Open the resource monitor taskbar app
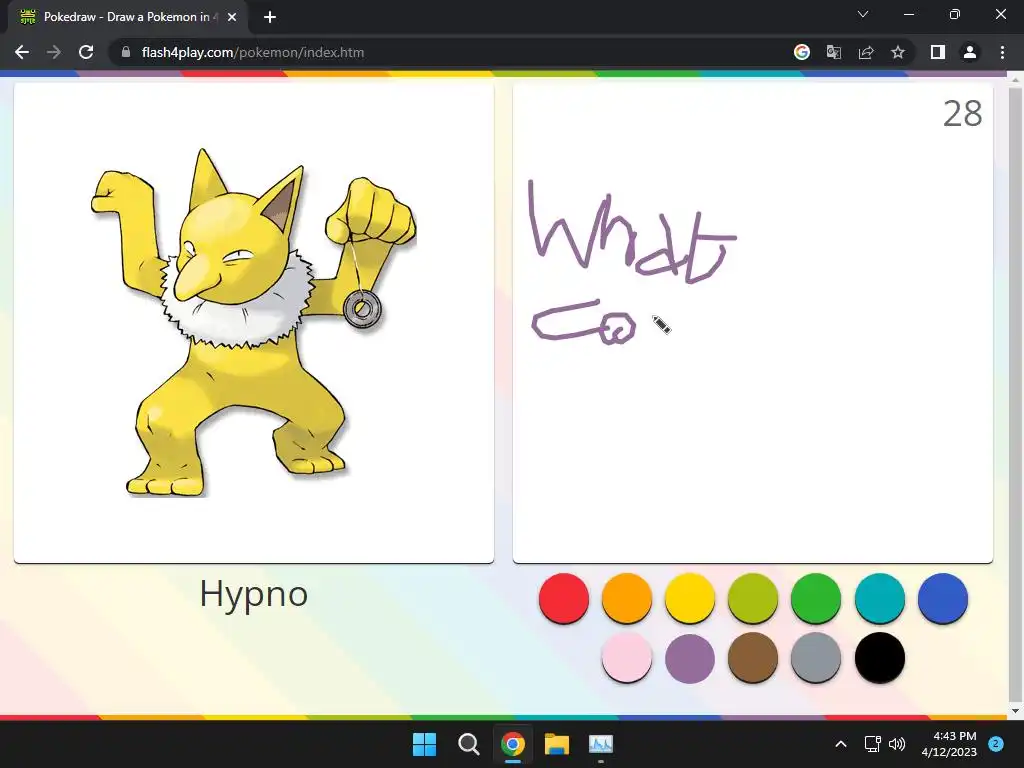Screen dimensions: 1024x768 tap(601, 744)
